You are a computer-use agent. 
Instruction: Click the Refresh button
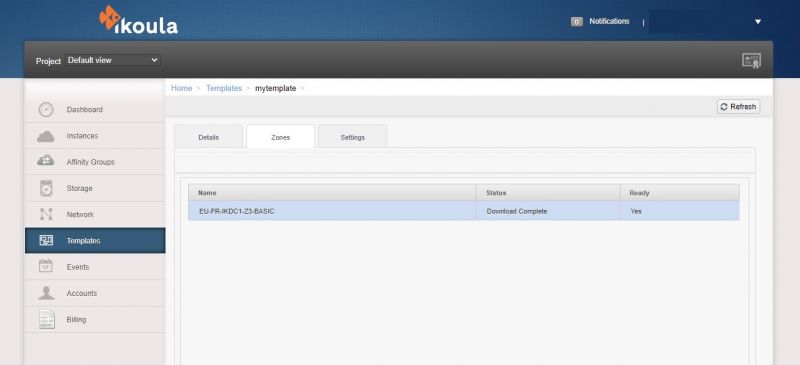pyautogui.click(x=738, y=107)
